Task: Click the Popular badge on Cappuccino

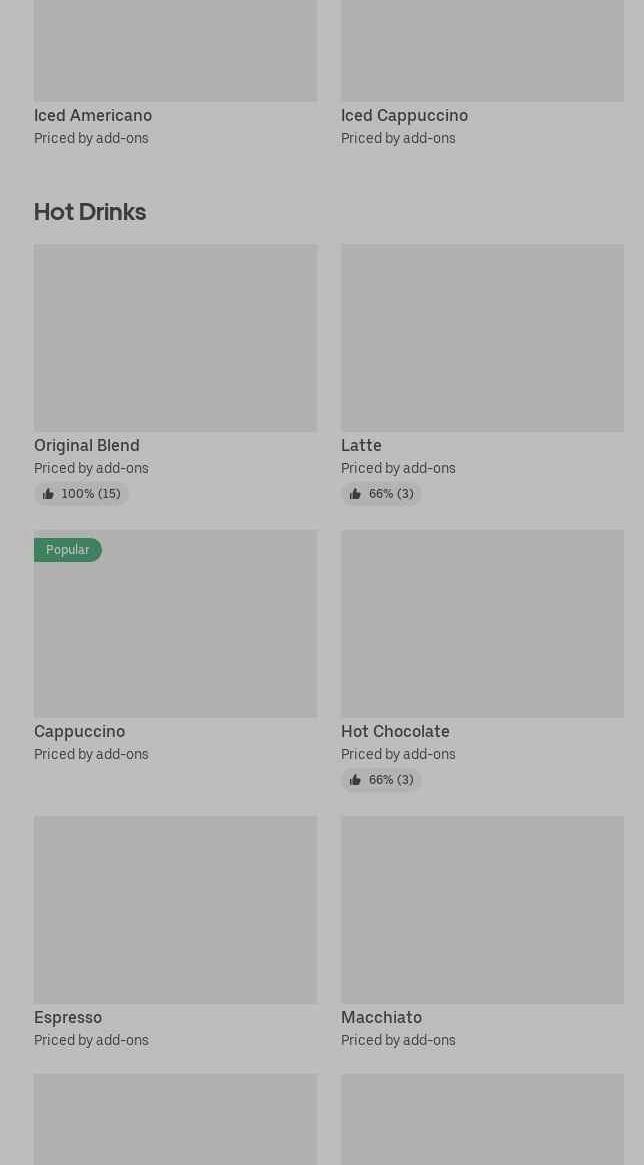Action: click(68, 550)
